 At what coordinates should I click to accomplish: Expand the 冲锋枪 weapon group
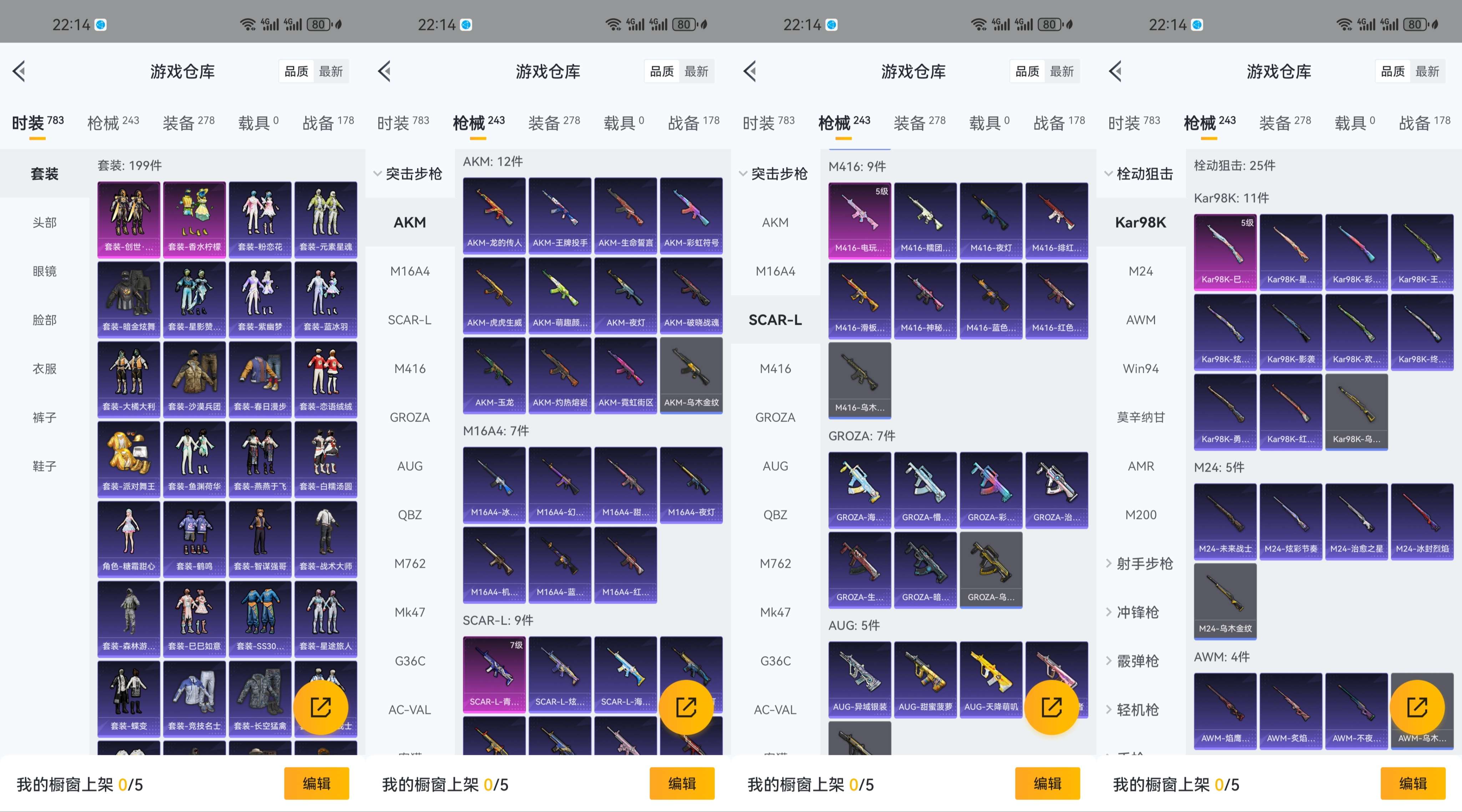(x=1140, y=612)
